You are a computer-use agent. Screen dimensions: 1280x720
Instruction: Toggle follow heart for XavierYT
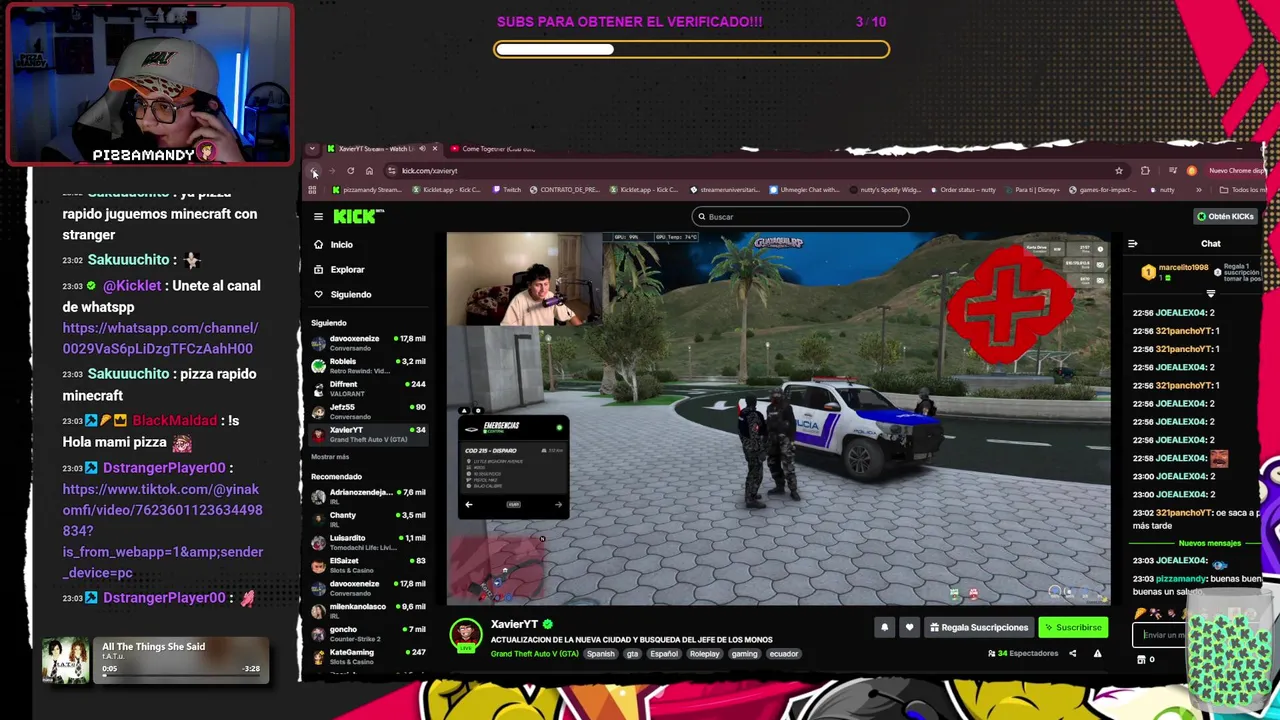[909, 628]
